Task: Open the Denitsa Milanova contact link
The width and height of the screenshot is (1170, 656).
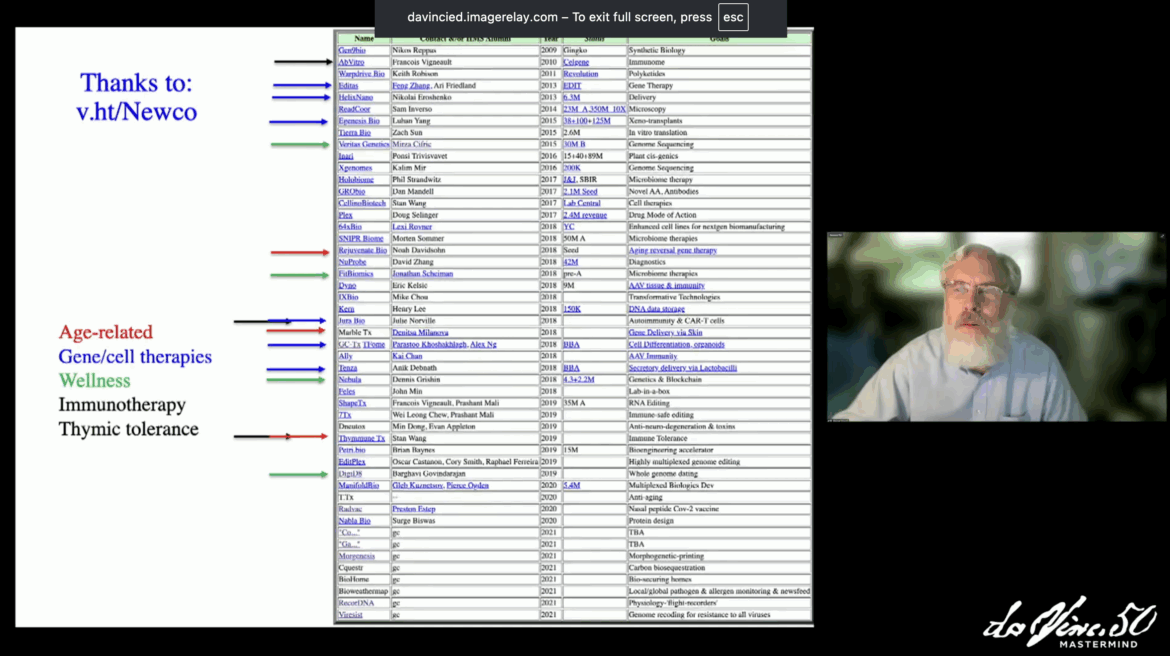Action: tap(420, 333)
